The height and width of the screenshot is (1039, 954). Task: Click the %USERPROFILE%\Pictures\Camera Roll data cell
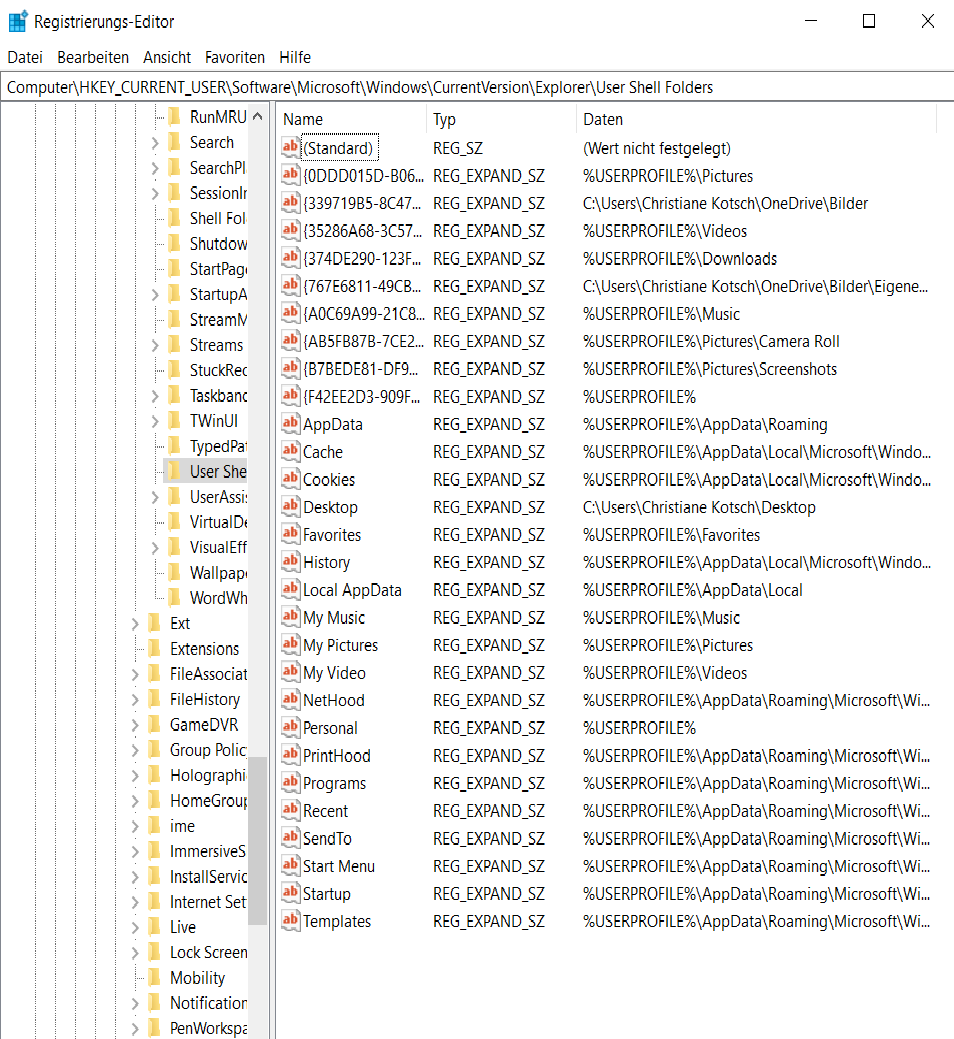click(x=711, y=341)
